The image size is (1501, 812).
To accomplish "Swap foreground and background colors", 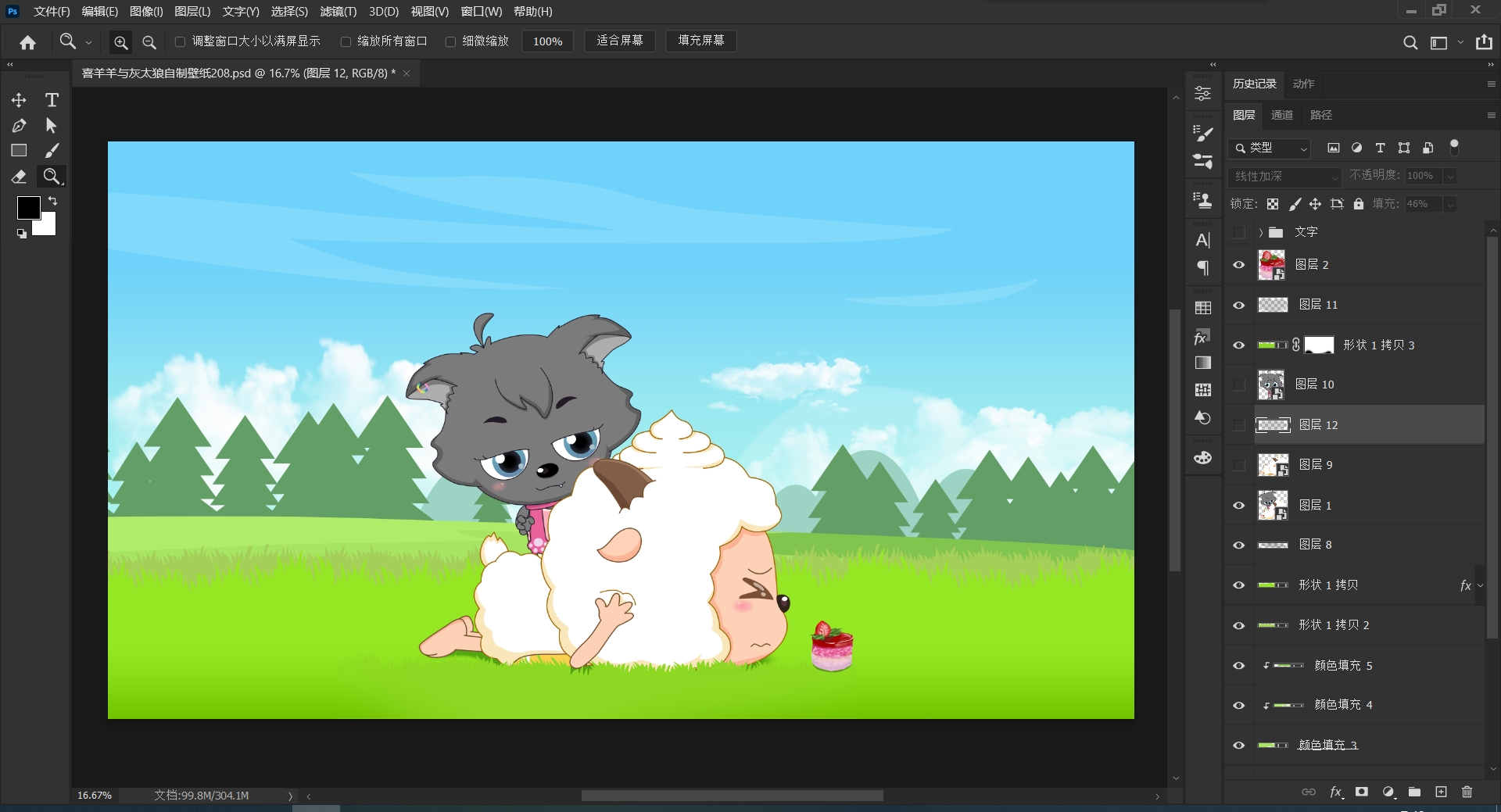I will (53, 201).
